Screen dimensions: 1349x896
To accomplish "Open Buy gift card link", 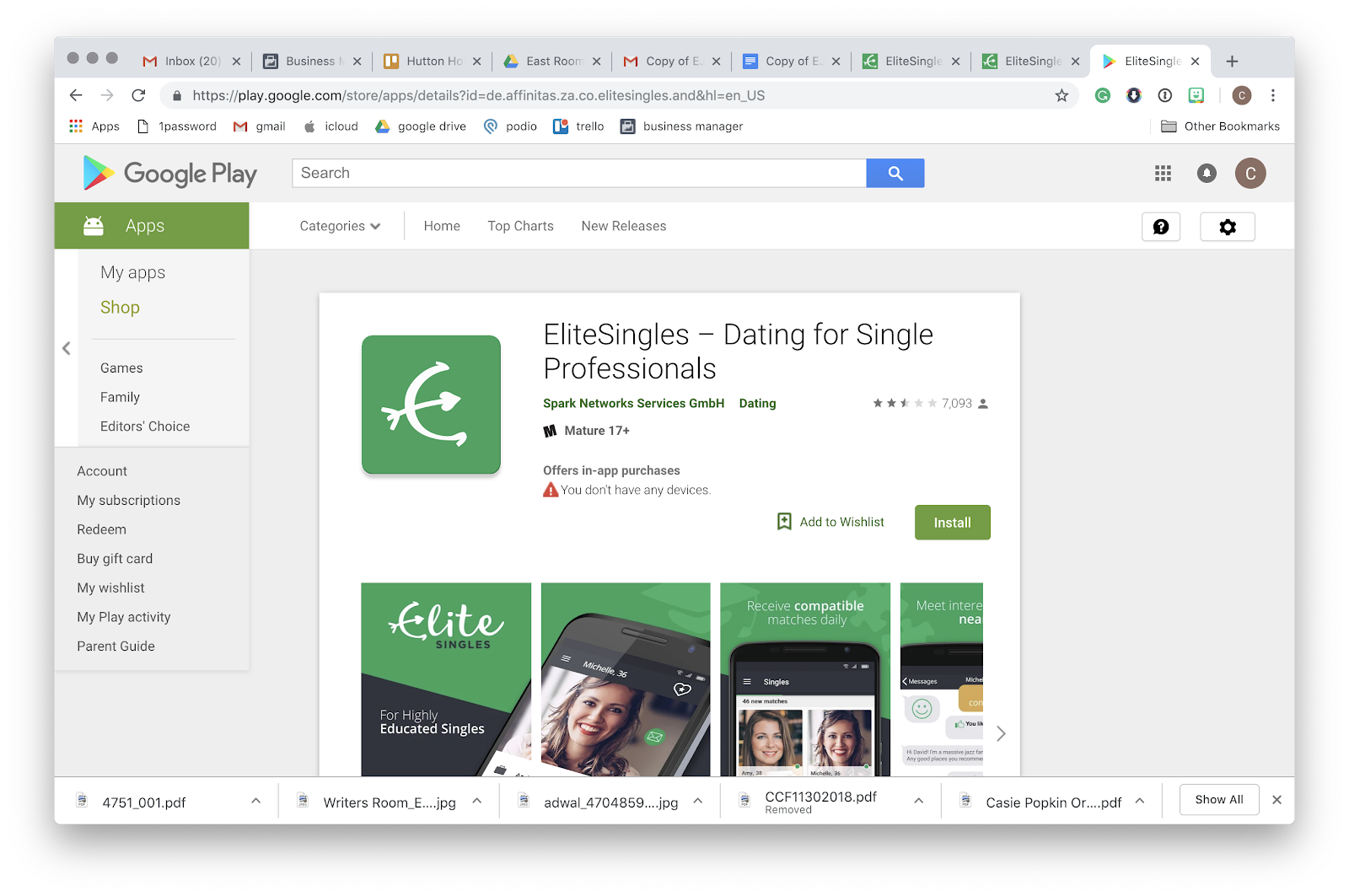I will point(115,559).
